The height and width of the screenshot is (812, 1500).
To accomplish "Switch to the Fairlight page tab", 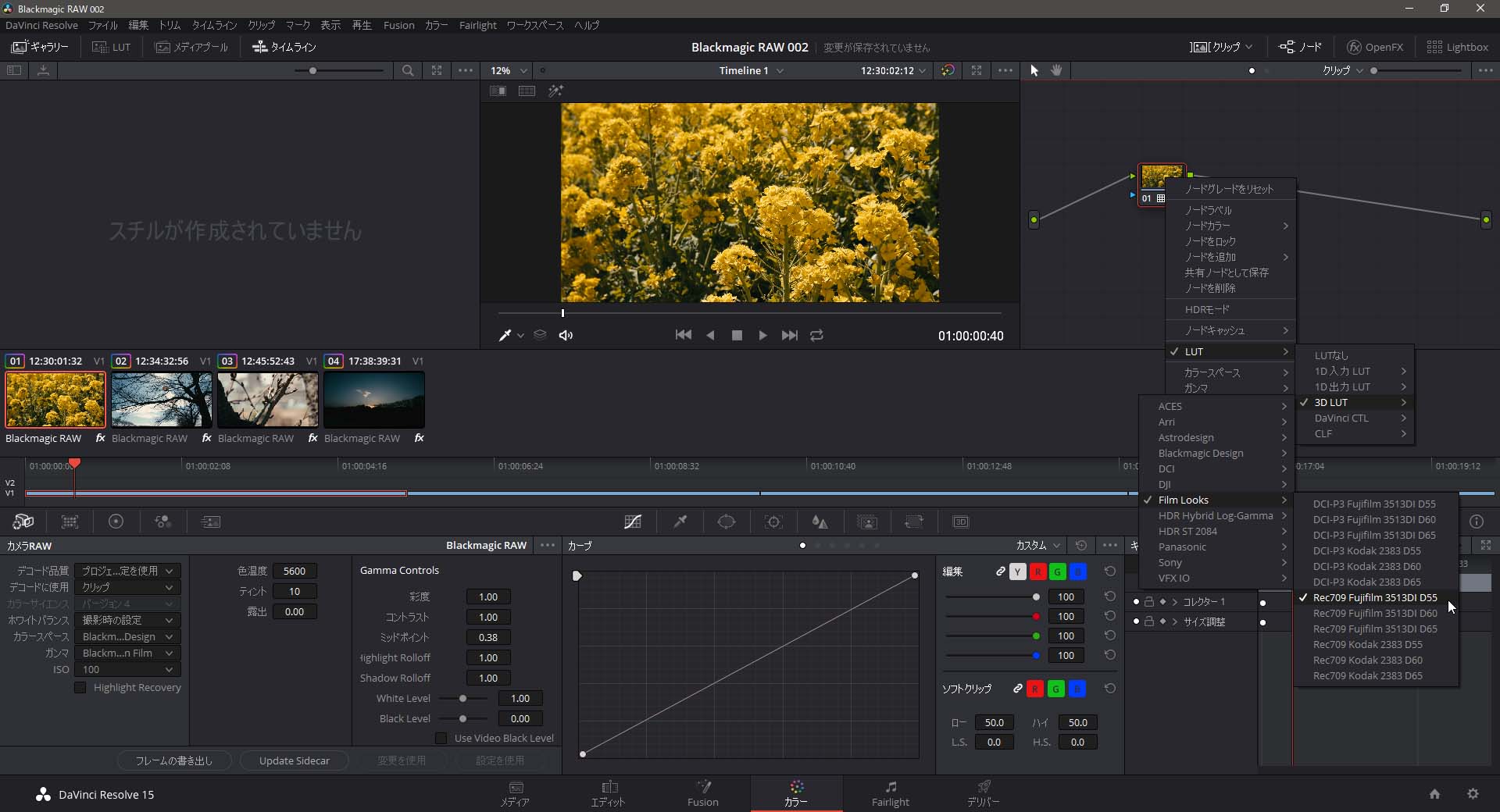I will 890,793.
